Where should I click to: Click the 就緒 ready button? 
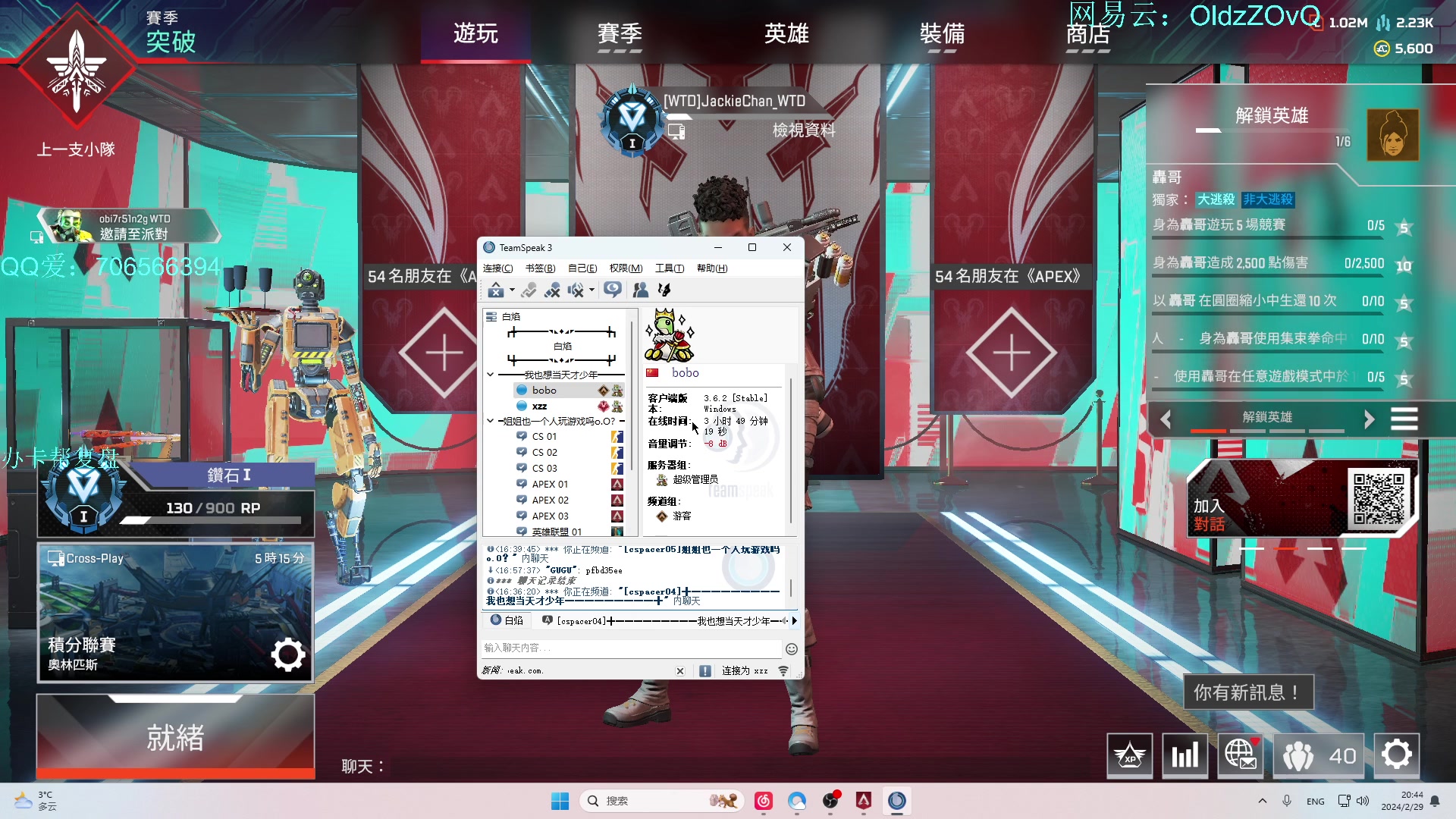pos(176,737)
